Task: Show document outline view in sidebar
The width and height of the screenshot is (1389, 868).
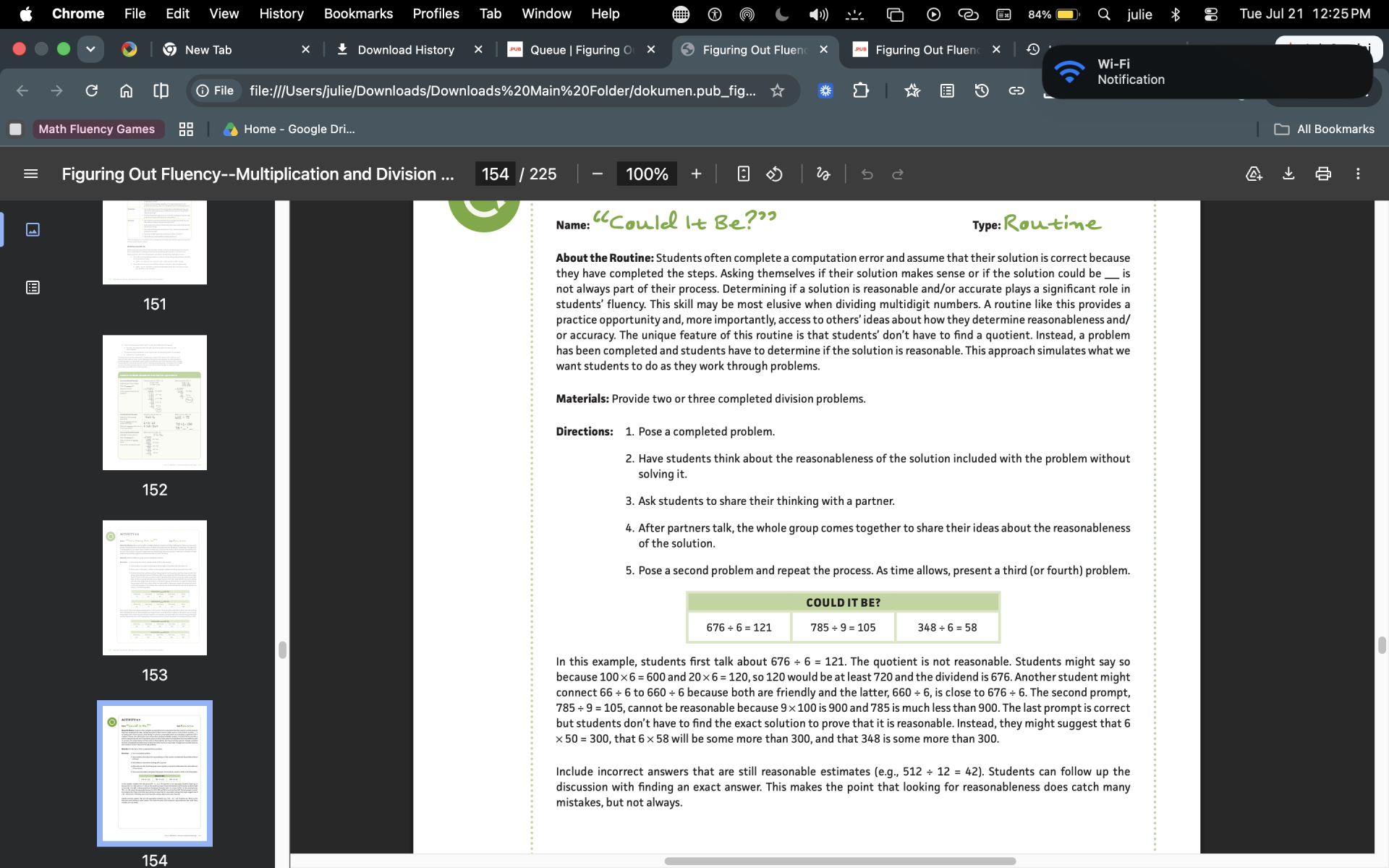Action: click(33, 287)
